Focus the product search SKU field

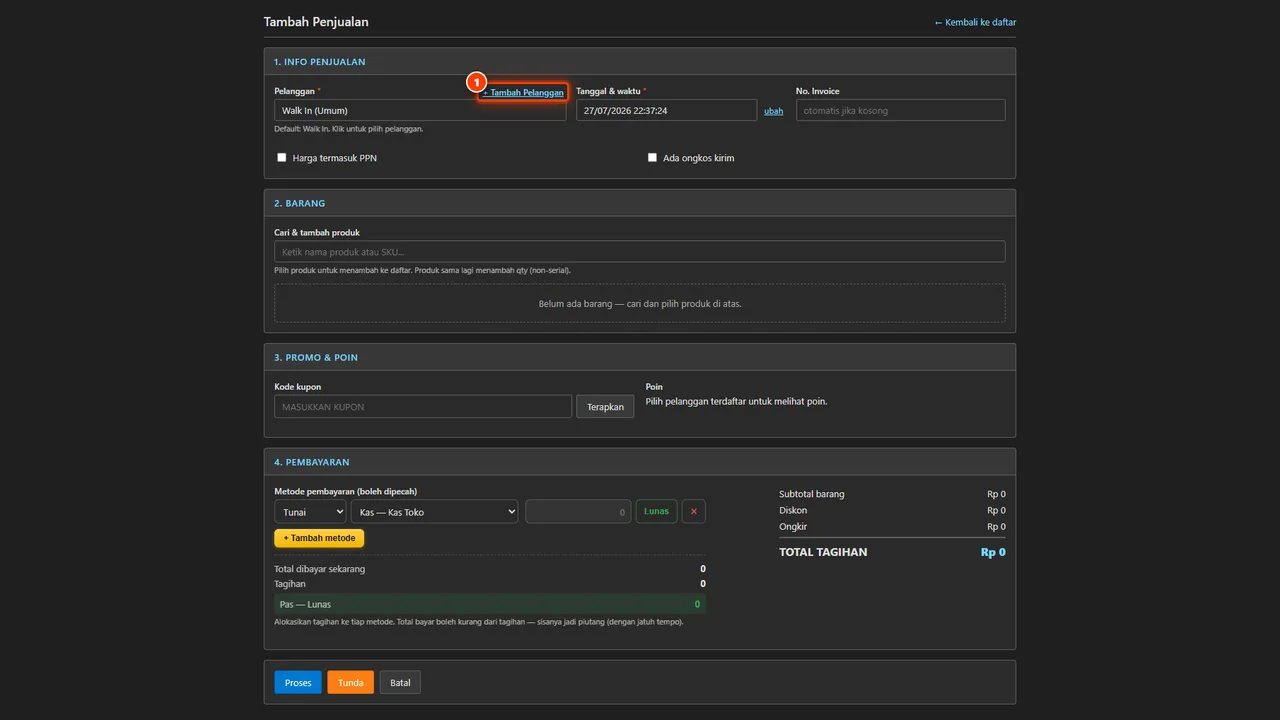pyautogui.click(x=640, y=252)
